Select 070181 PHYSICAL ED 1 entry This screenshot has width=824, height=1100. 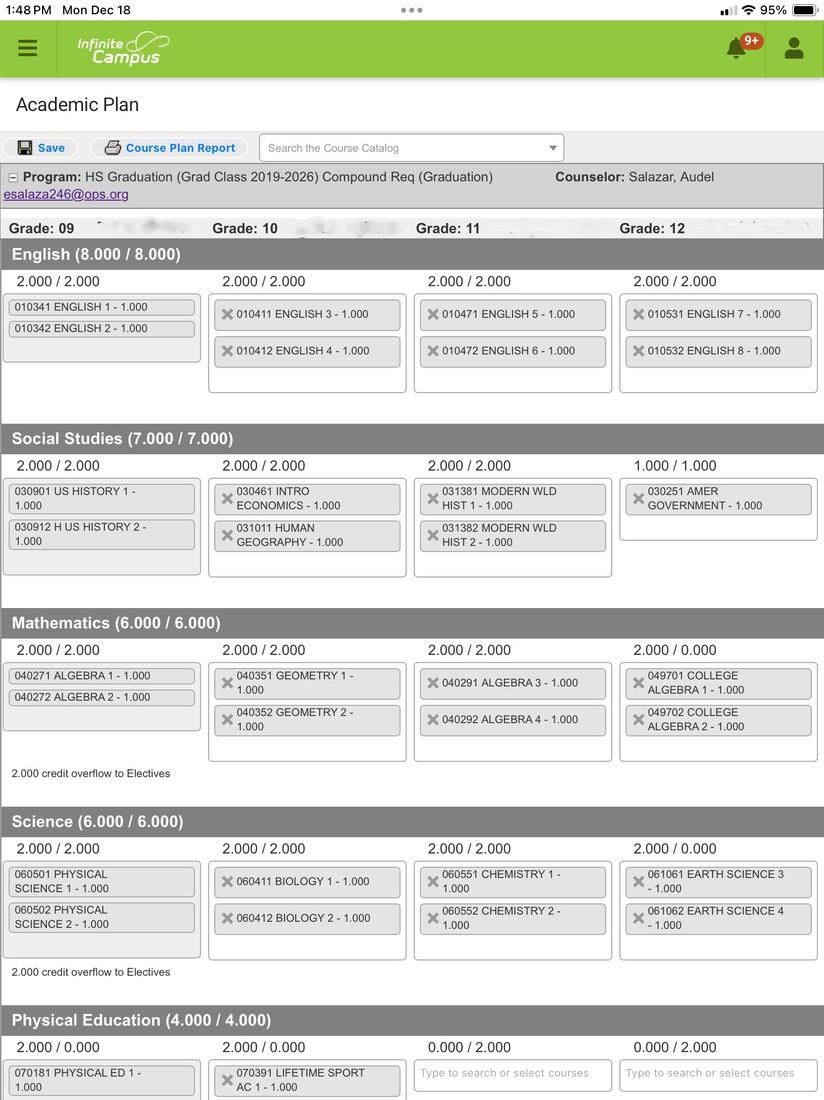[x=102, y=1080]
